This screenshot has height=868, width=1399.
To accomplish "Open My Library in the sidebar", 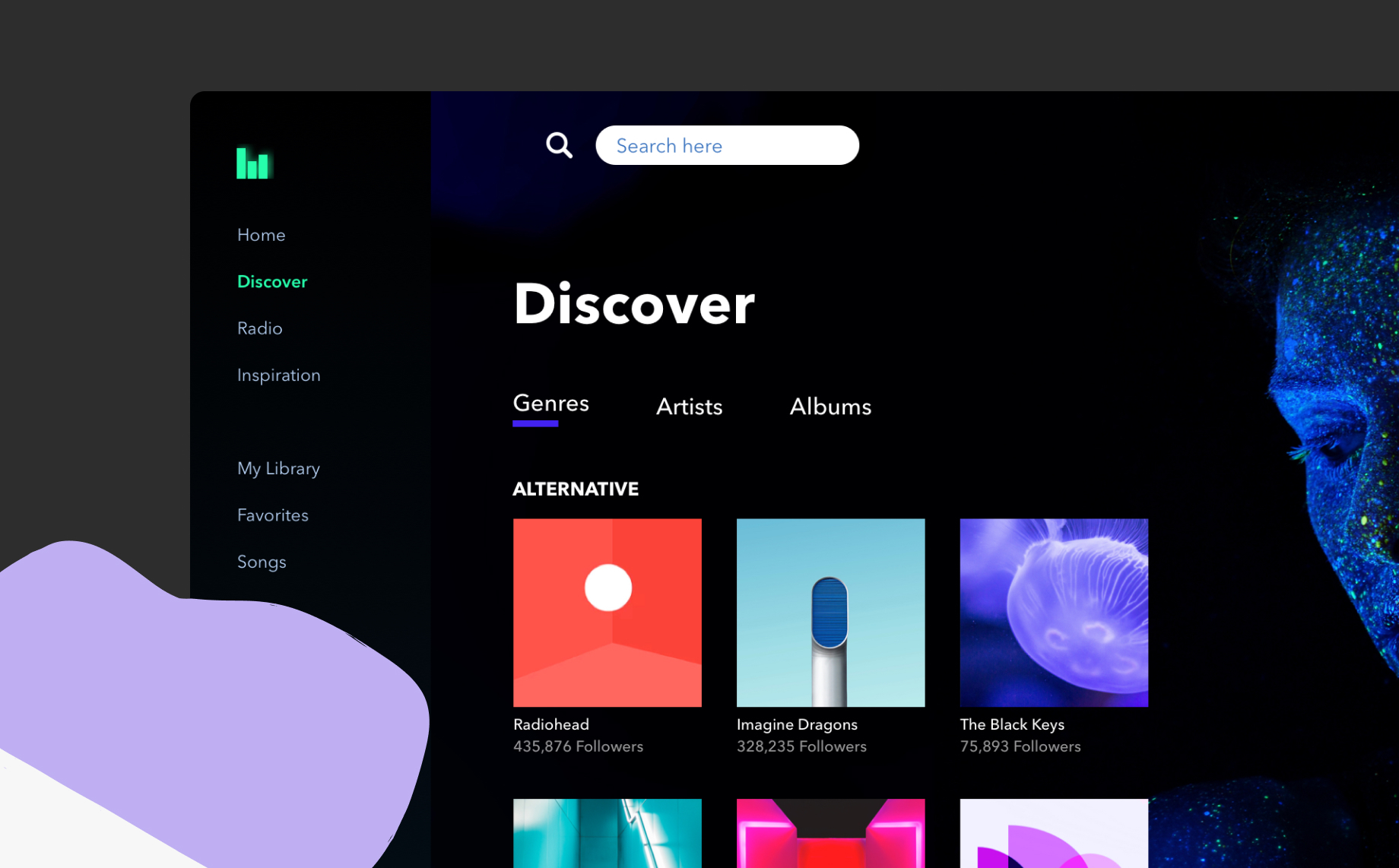I will [278, 468].
